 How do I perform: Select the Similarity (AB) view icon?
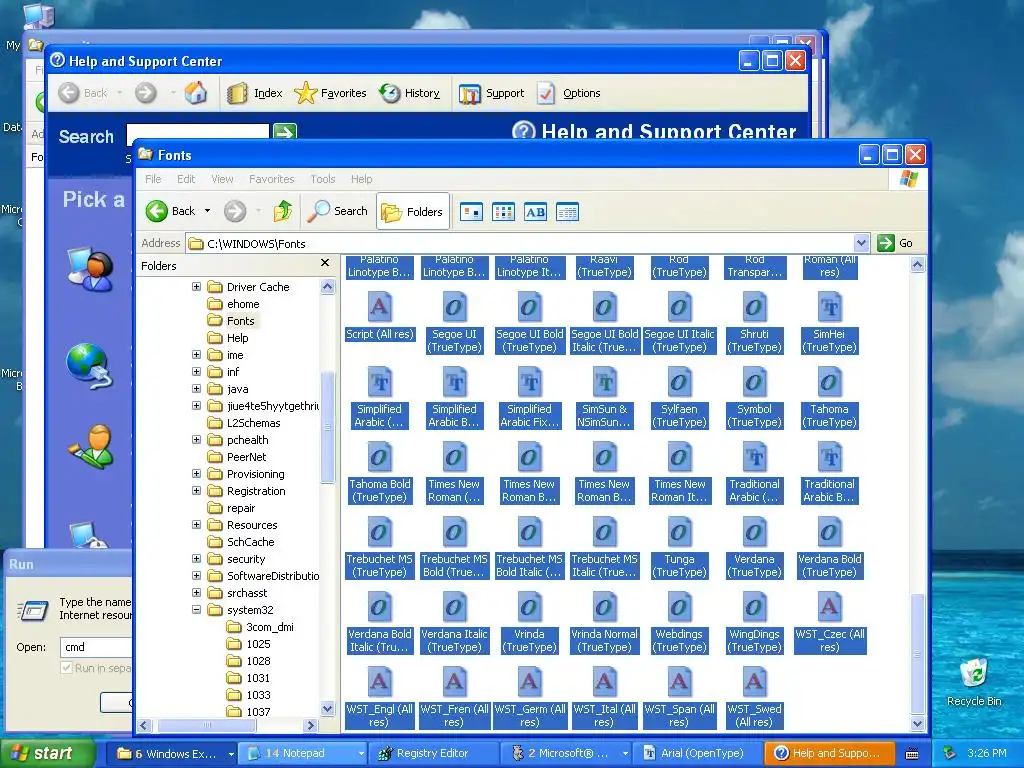536,212
